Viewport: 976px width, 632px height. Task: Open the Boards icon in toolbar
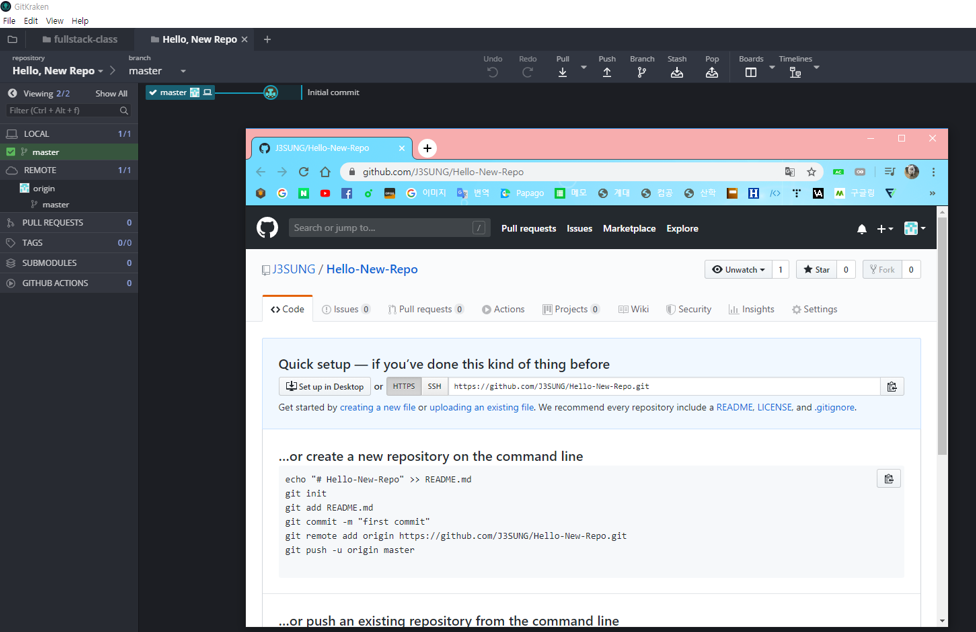pos(751,73)
